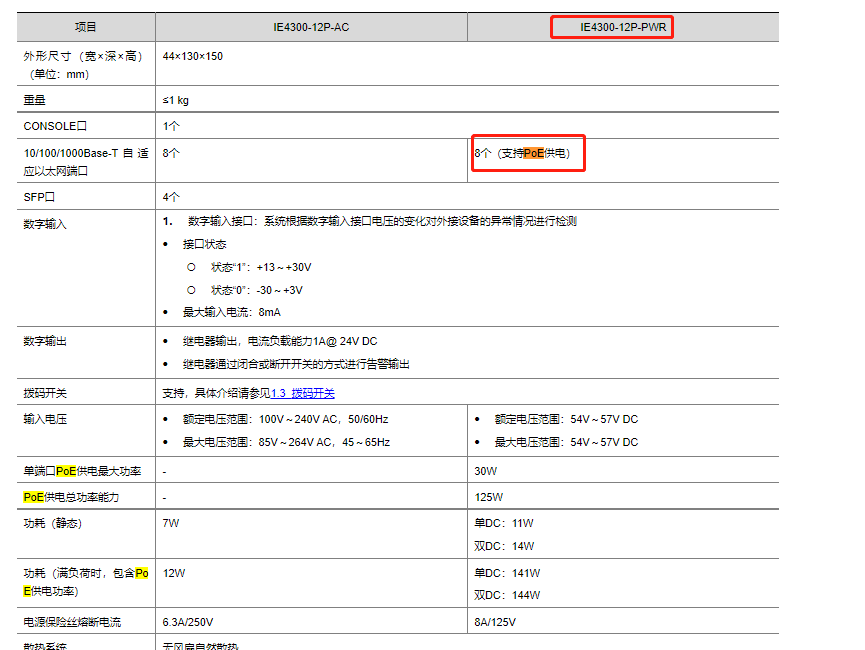
Task: Click the 最大输入电流：8mA line
Action: click(232, 312)
